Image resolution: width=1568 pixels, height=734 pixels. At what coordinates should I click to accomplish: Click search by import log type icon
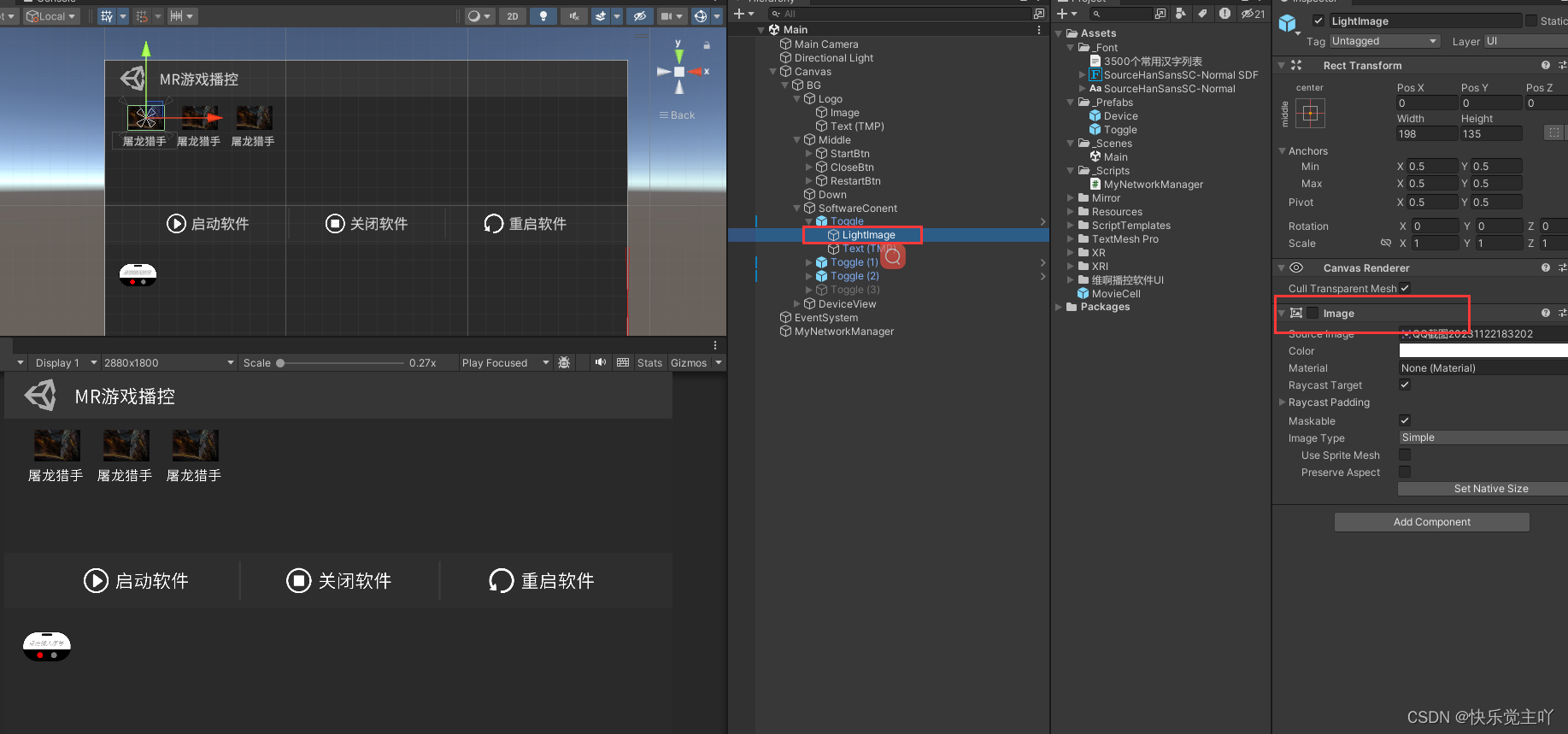tap(1224, 14)
